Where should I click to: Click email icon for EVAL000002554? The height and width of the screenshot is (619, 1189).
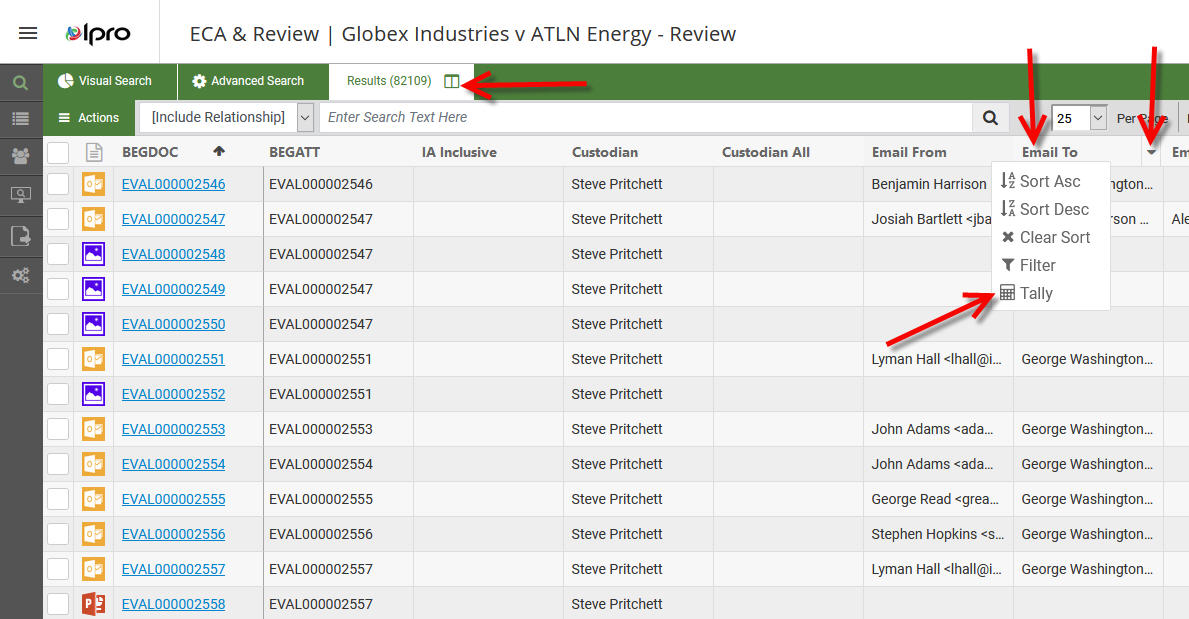[93, 463]
